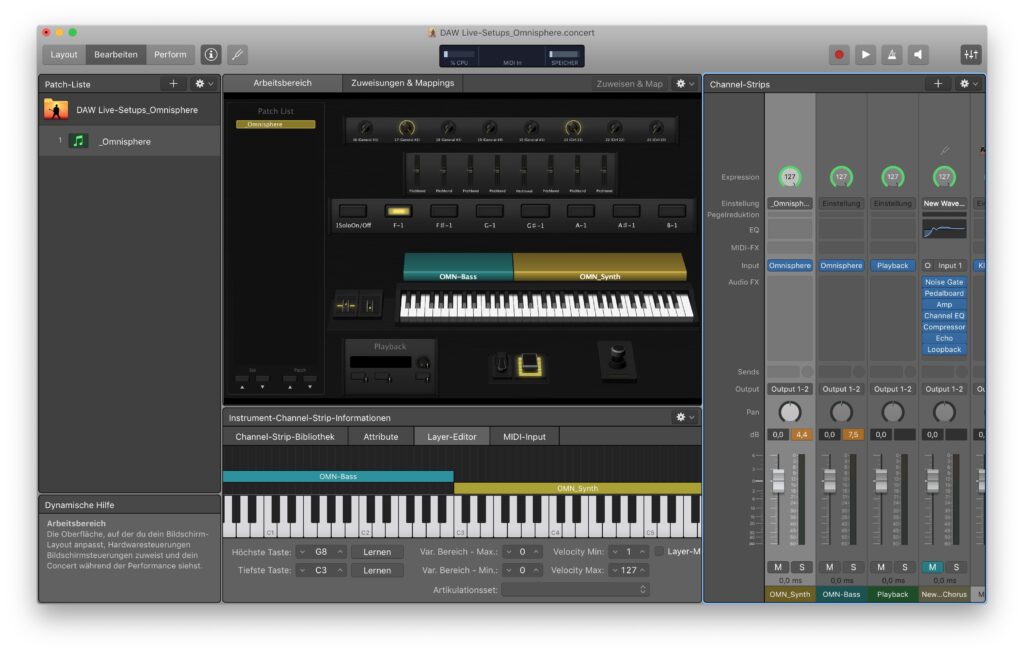Click the G-1 pad
Image resolution: width=1024 pixels, height=653 pixels.
click(489, 211)
